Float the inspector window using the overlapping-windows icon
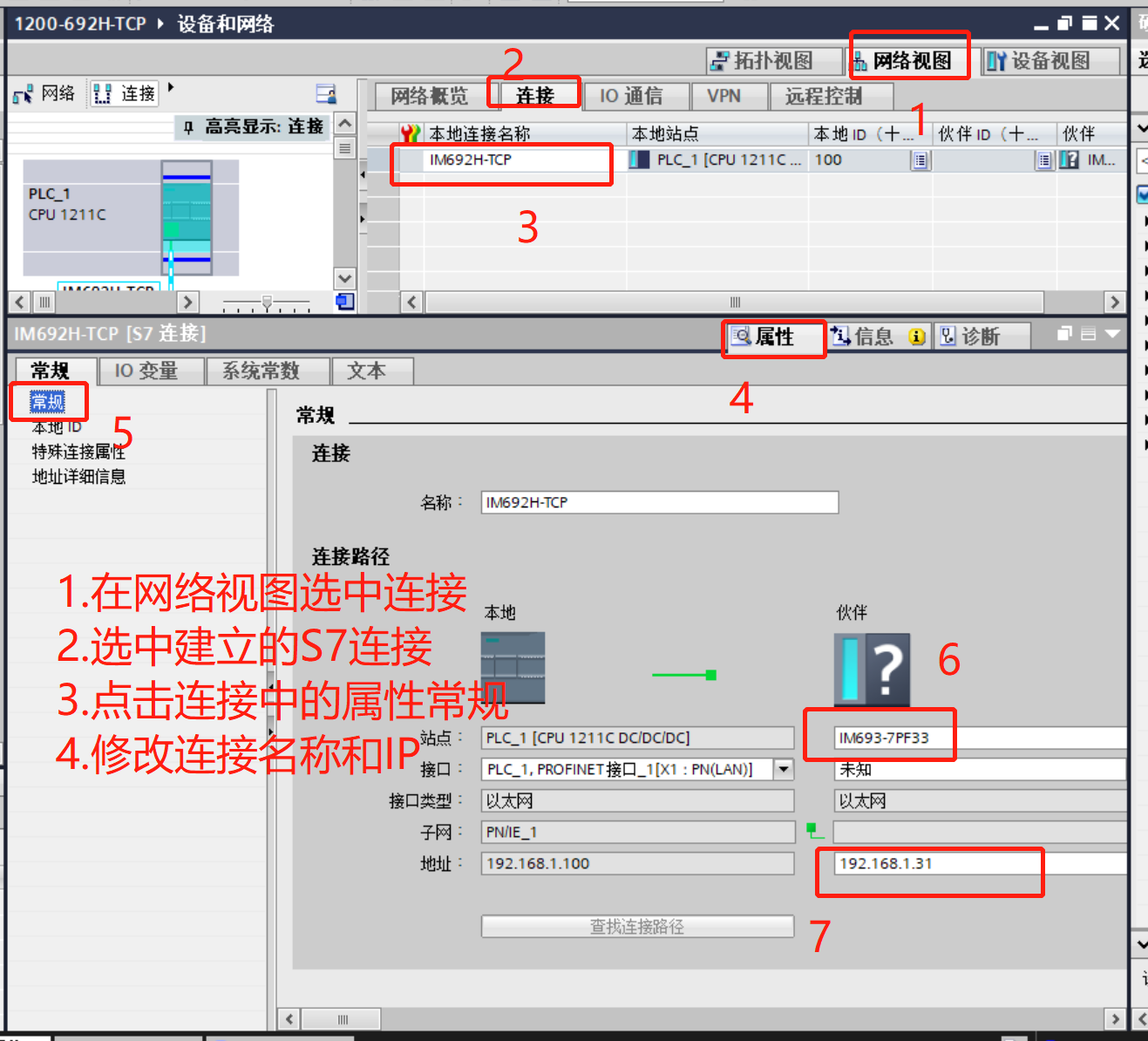Screen dimensions: 1148x1041 1064,333
